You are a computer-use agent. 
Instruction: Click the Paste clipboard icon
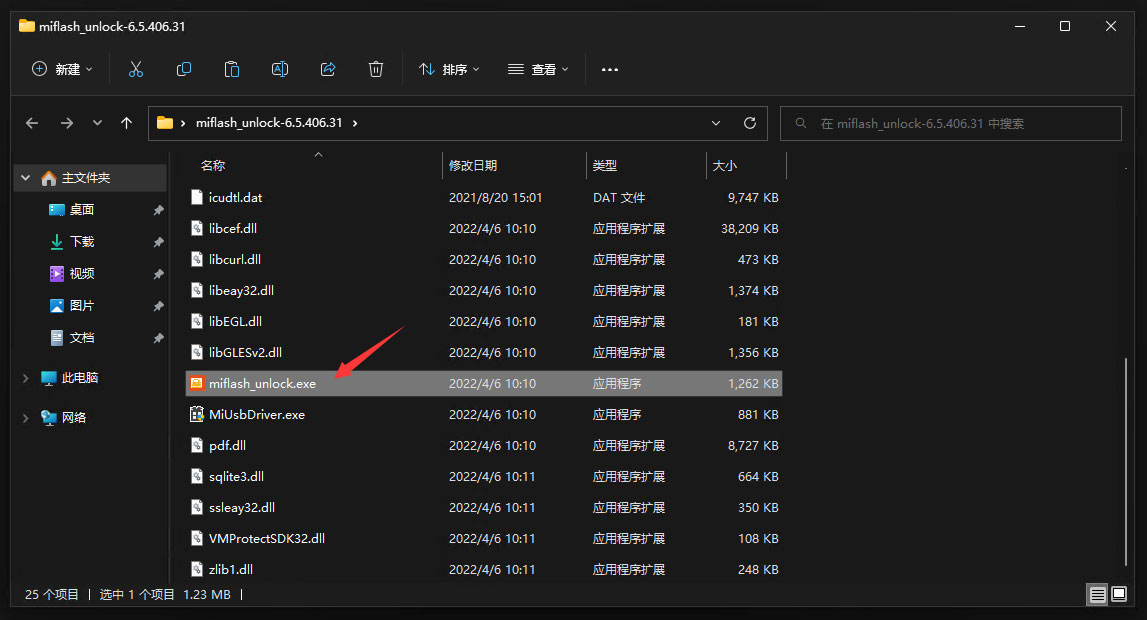coord(232,69)
